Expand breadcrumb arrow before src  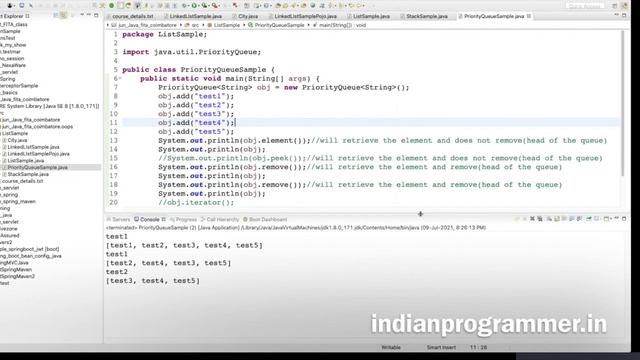point(181,25)
